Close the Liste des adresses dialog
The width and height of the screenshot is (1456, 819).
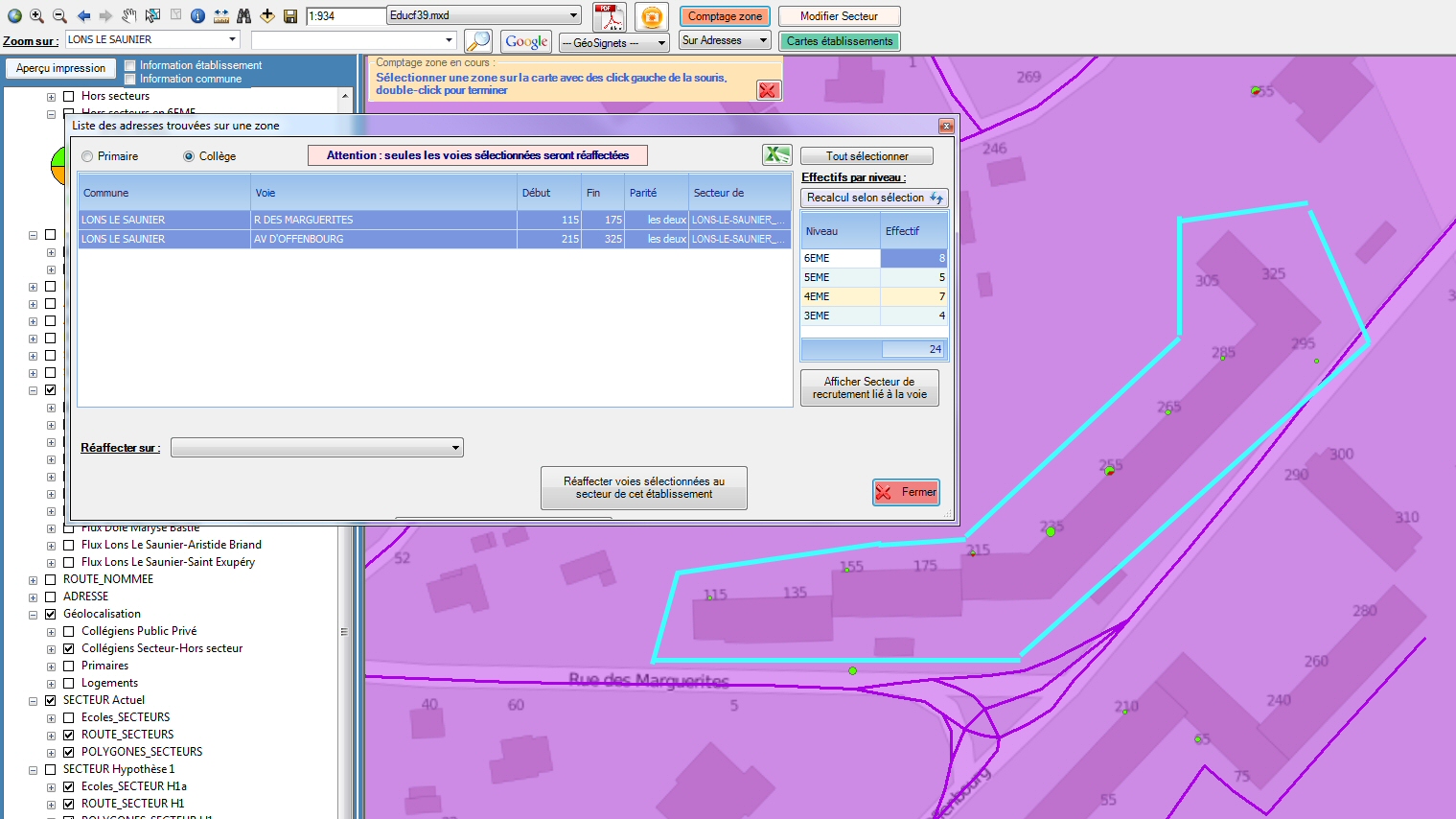946,126
